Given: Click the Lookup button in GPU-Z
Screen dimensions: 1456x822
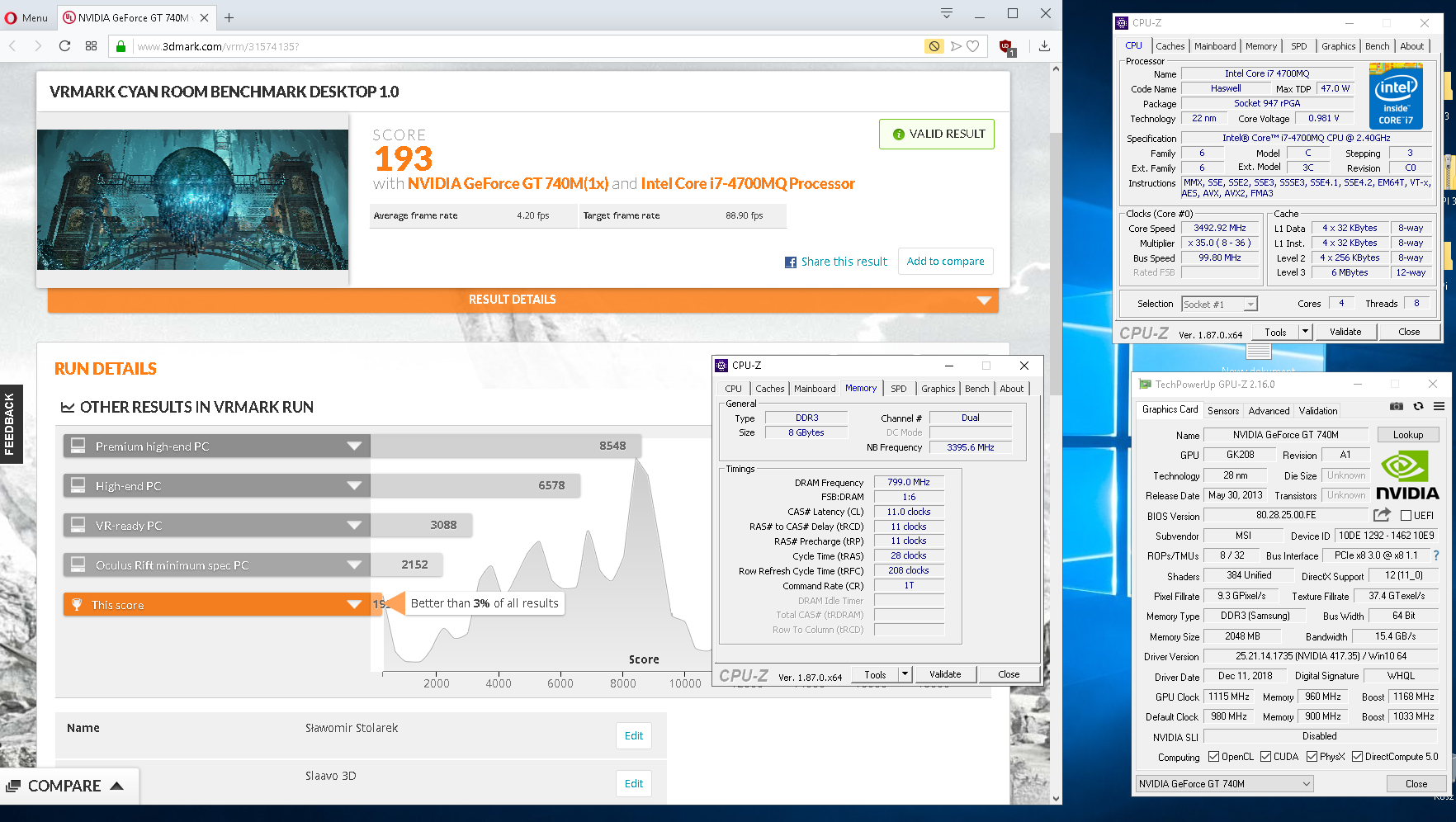Looking at the screenshot, I should [1407, 435].
